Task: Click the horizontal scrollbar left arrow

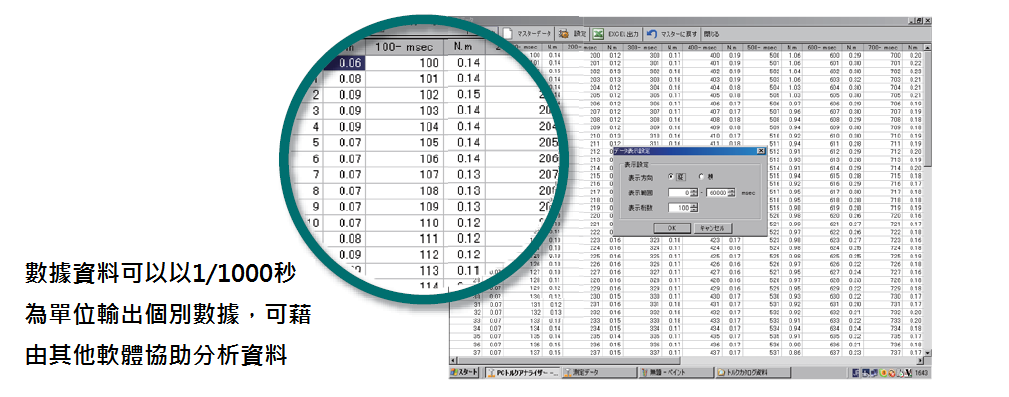Action: pos(452,360)
